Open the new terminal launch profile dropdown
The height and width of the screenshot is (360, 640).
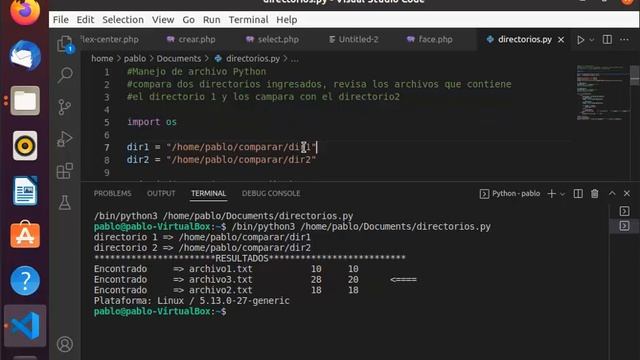(562, 194)
